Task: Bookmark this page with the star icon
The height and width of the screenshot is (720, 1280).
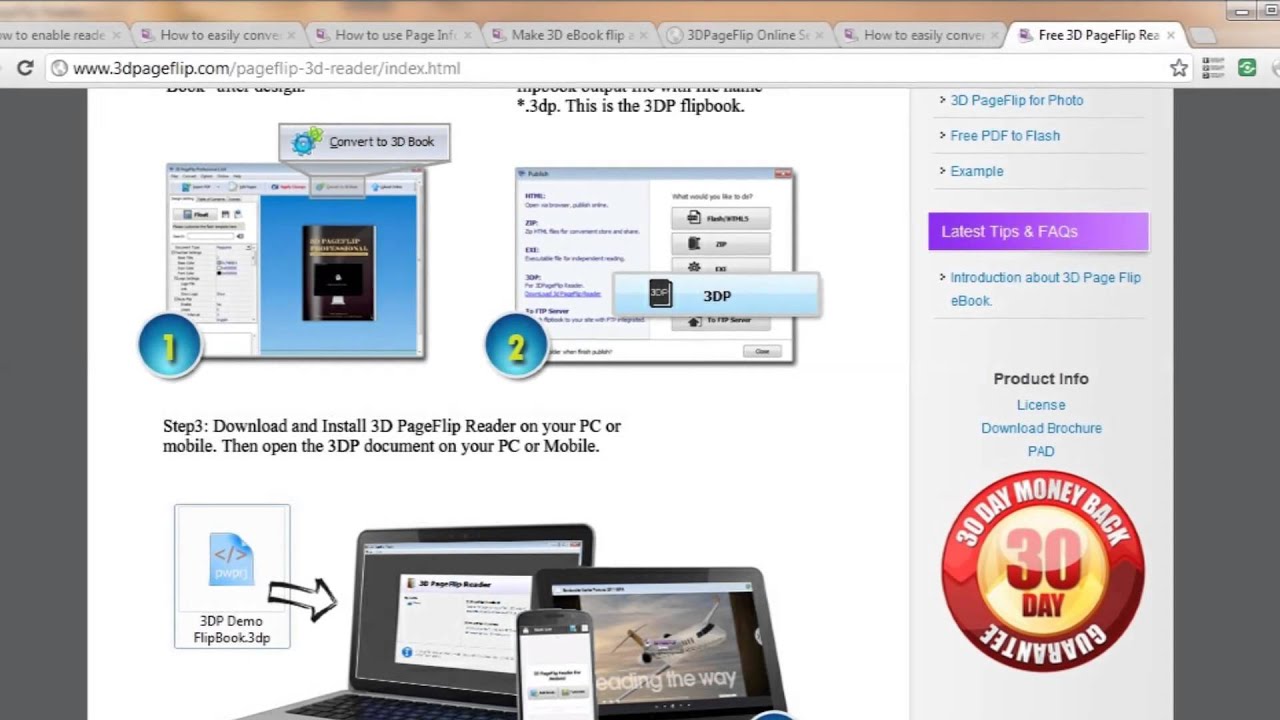Action: (1179, 68)
